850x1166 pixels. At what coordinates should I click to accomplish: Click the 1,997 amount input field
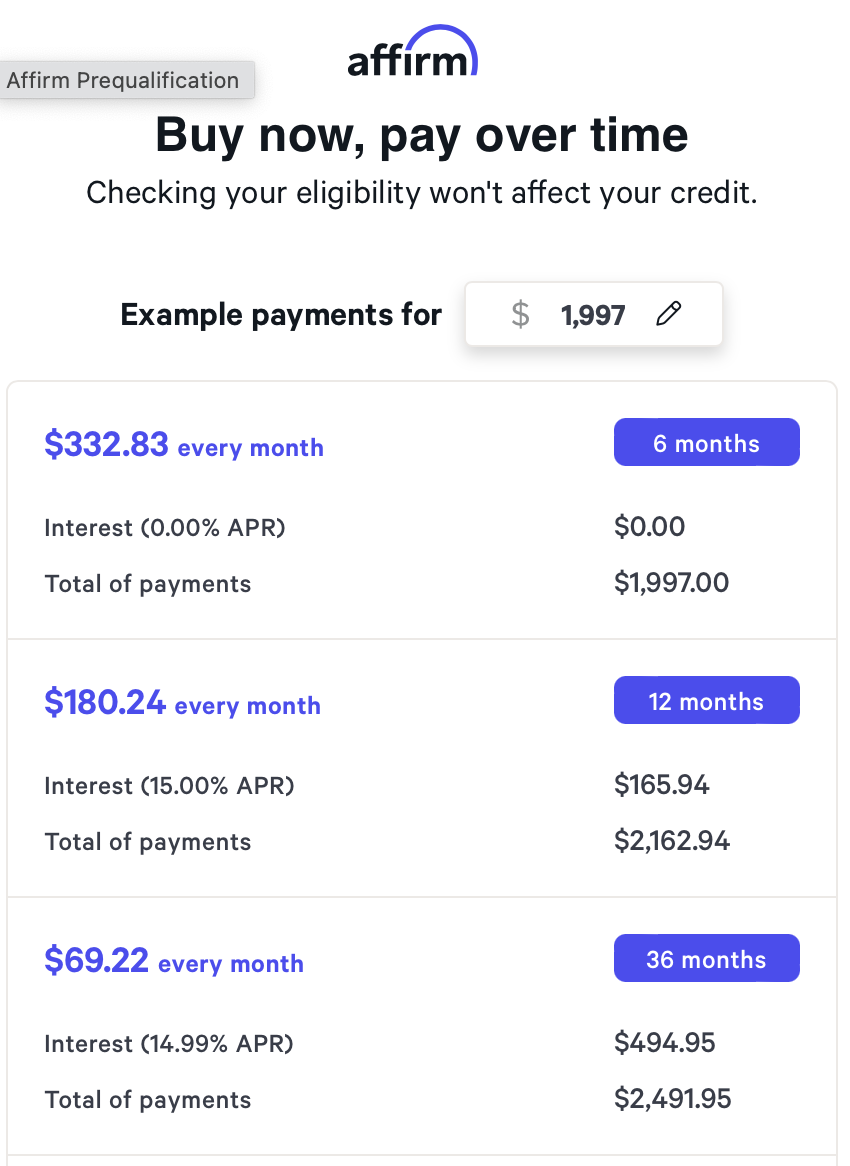click(x=593, y=316)
